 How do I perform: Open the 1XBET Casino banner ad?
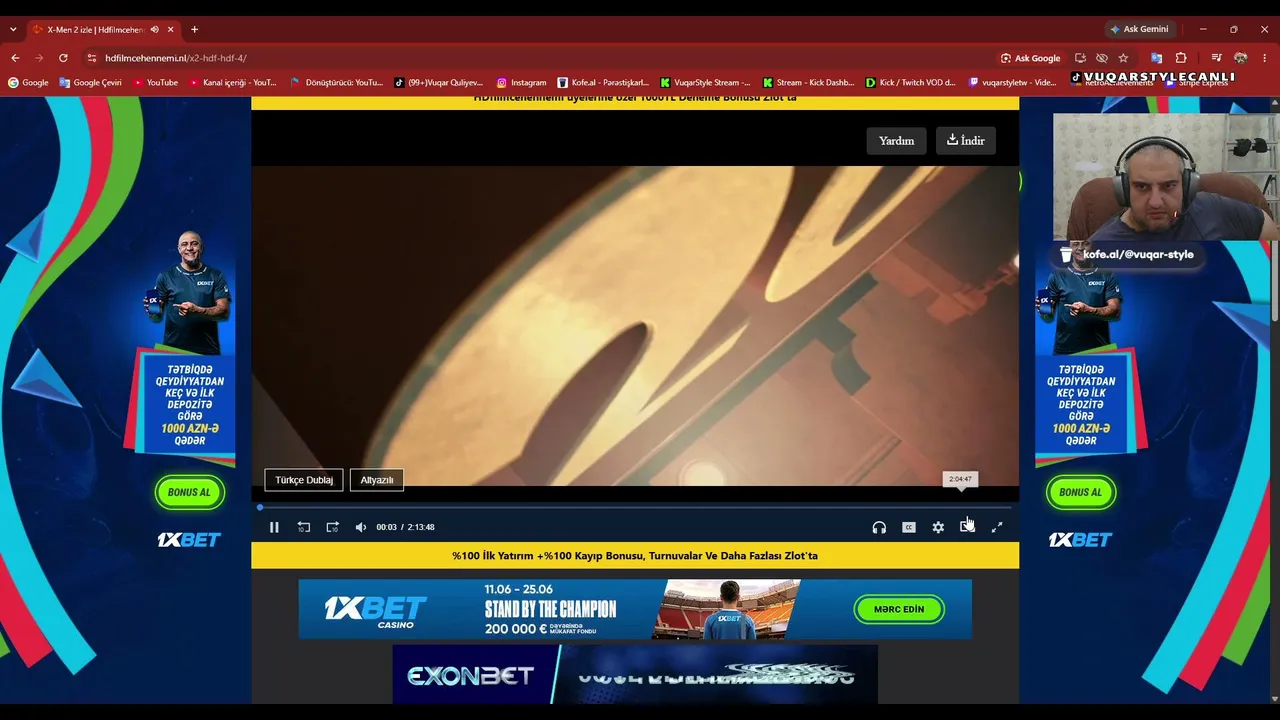(635, 609)
